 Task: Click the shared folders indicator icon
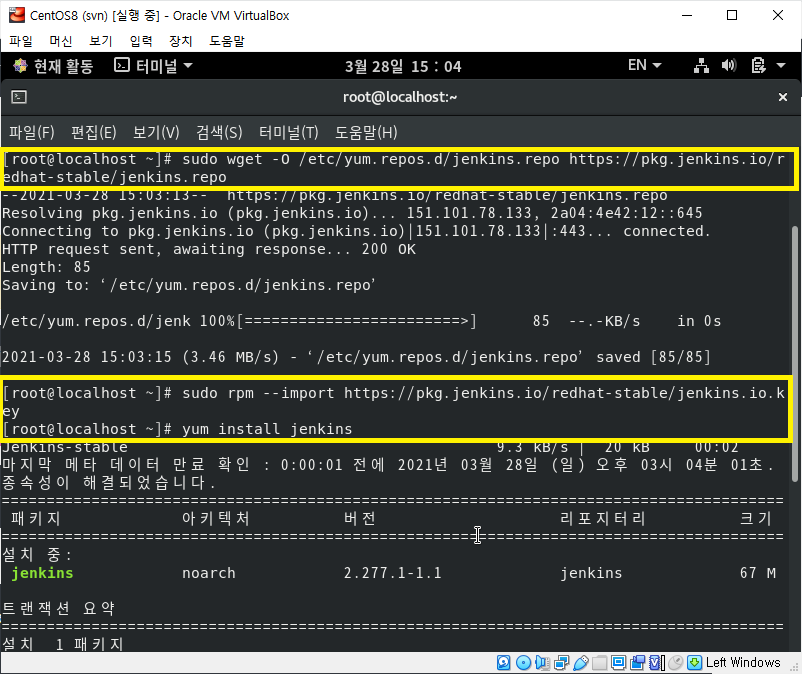599,663
